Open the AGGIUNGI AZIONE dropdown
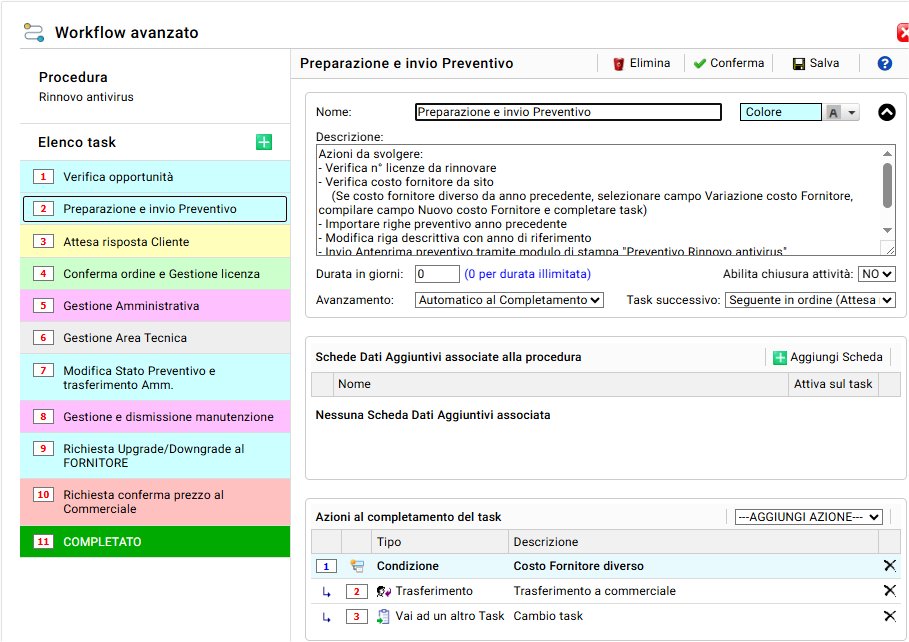The height and width of the screenshot is (642, 909). point(809,517)
